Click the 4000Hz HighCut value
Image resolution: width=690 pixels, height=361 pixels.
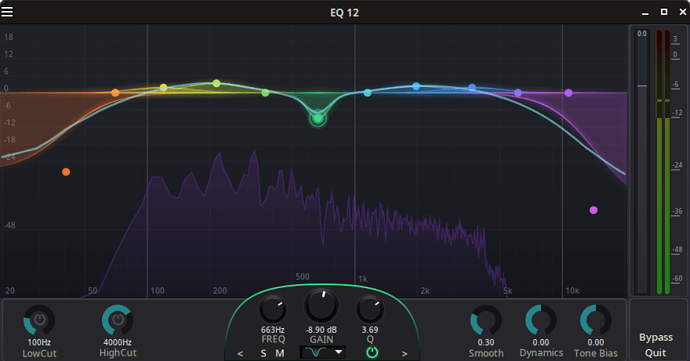pyautogui.click(x=117, y=342)
